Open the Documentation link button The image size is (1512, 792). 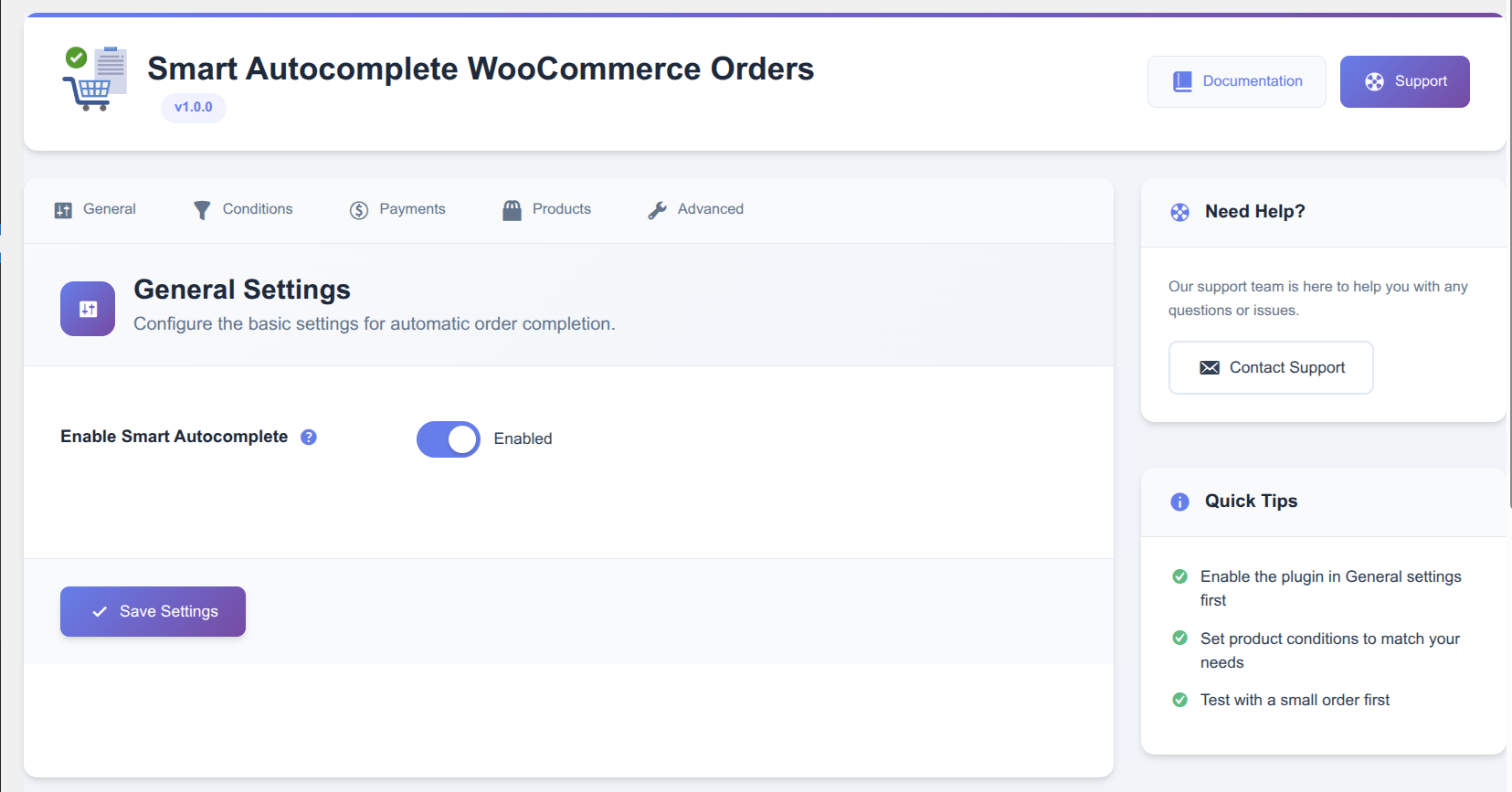(1236, 81)
